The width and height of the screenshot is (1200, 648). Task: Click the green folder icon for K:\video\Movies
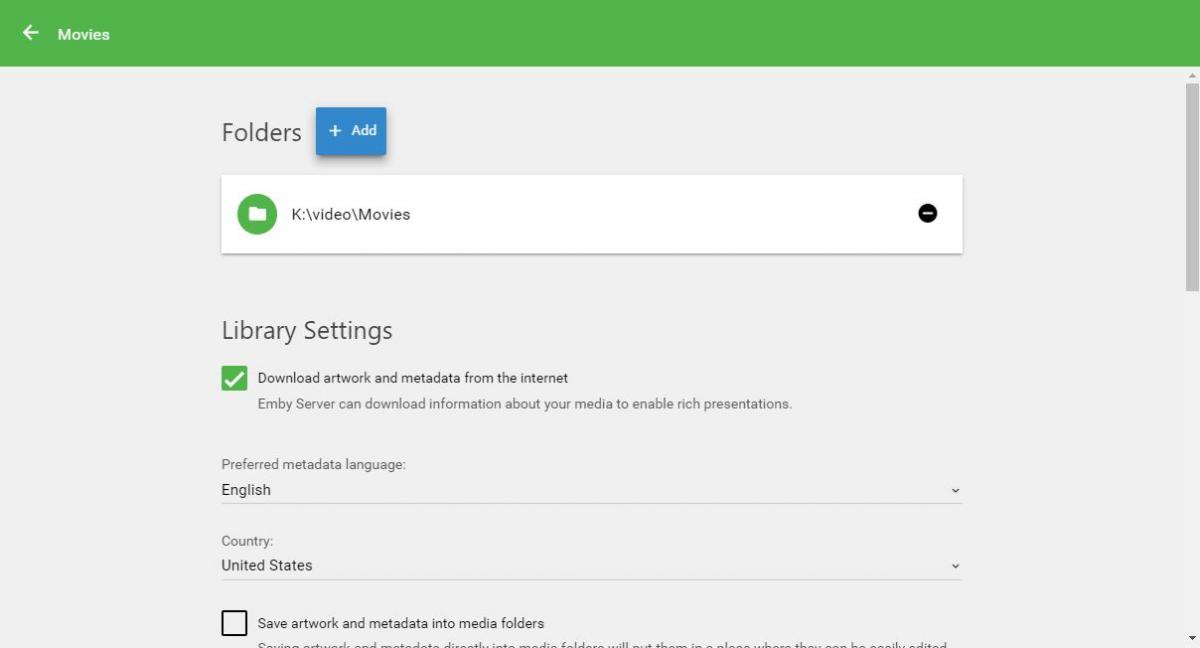(x=257, y=214)
